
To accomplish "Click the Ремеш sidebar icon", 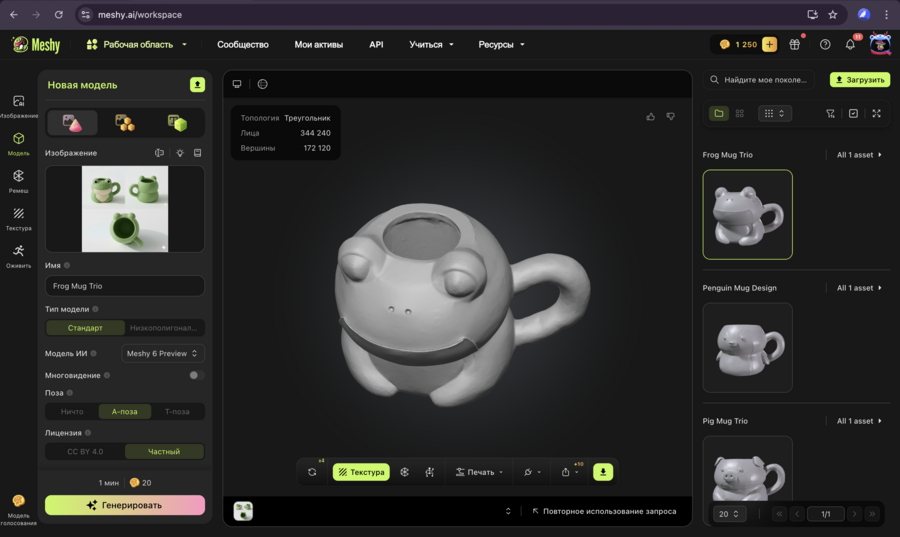I will (x=18, y=180).
